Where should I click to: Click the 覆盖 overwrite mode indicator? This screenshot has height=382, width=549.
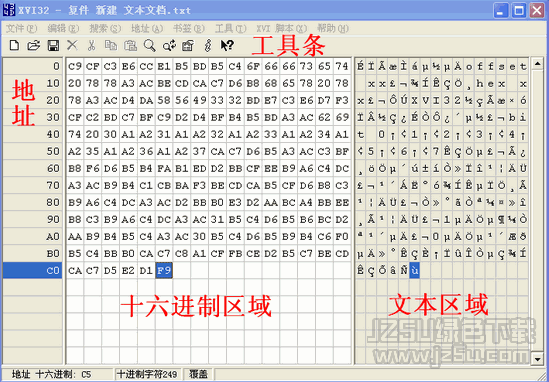pos(199,374)
